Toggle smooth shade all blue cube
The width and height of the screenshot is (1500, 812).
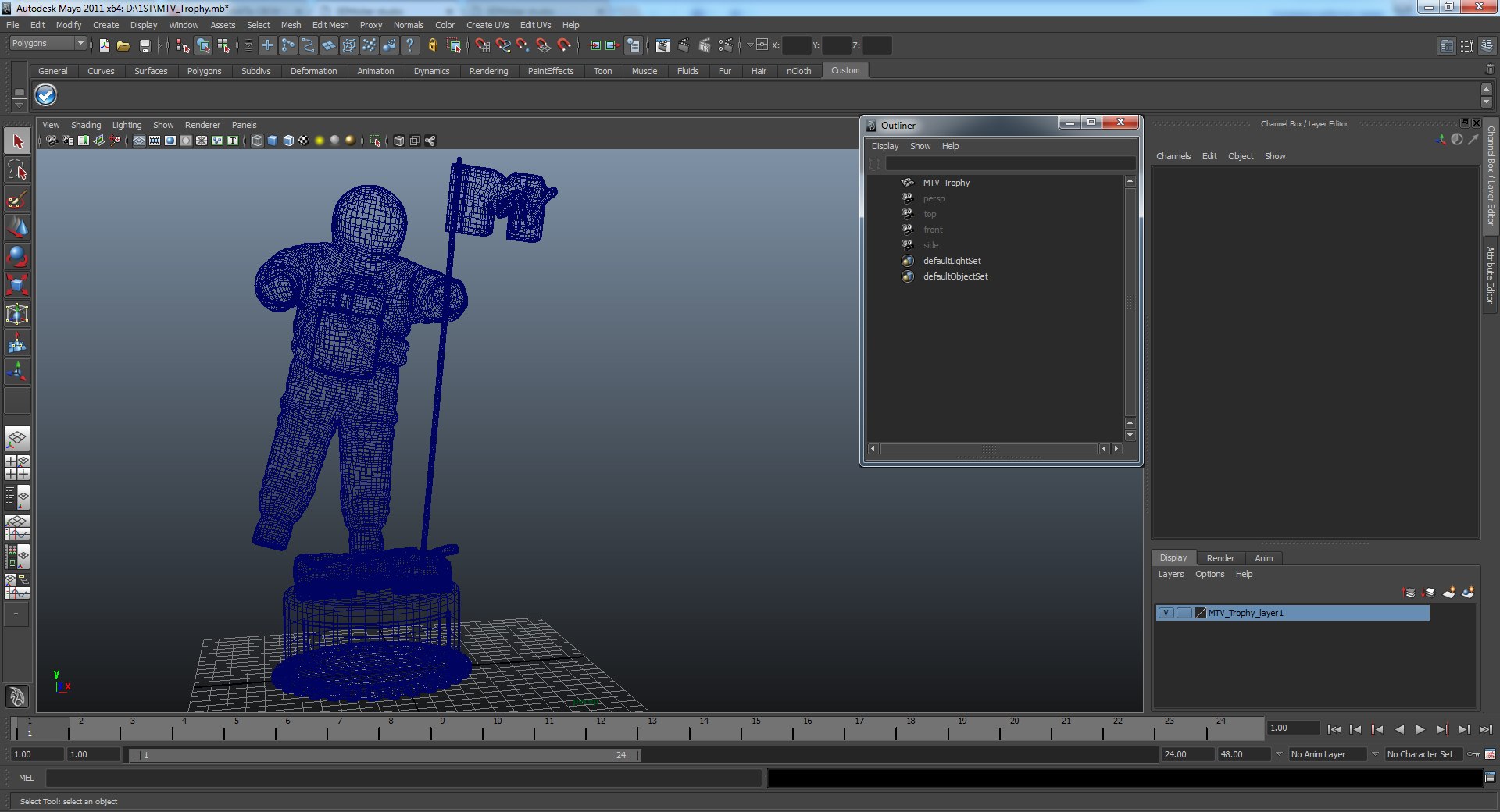click(273, 141)
